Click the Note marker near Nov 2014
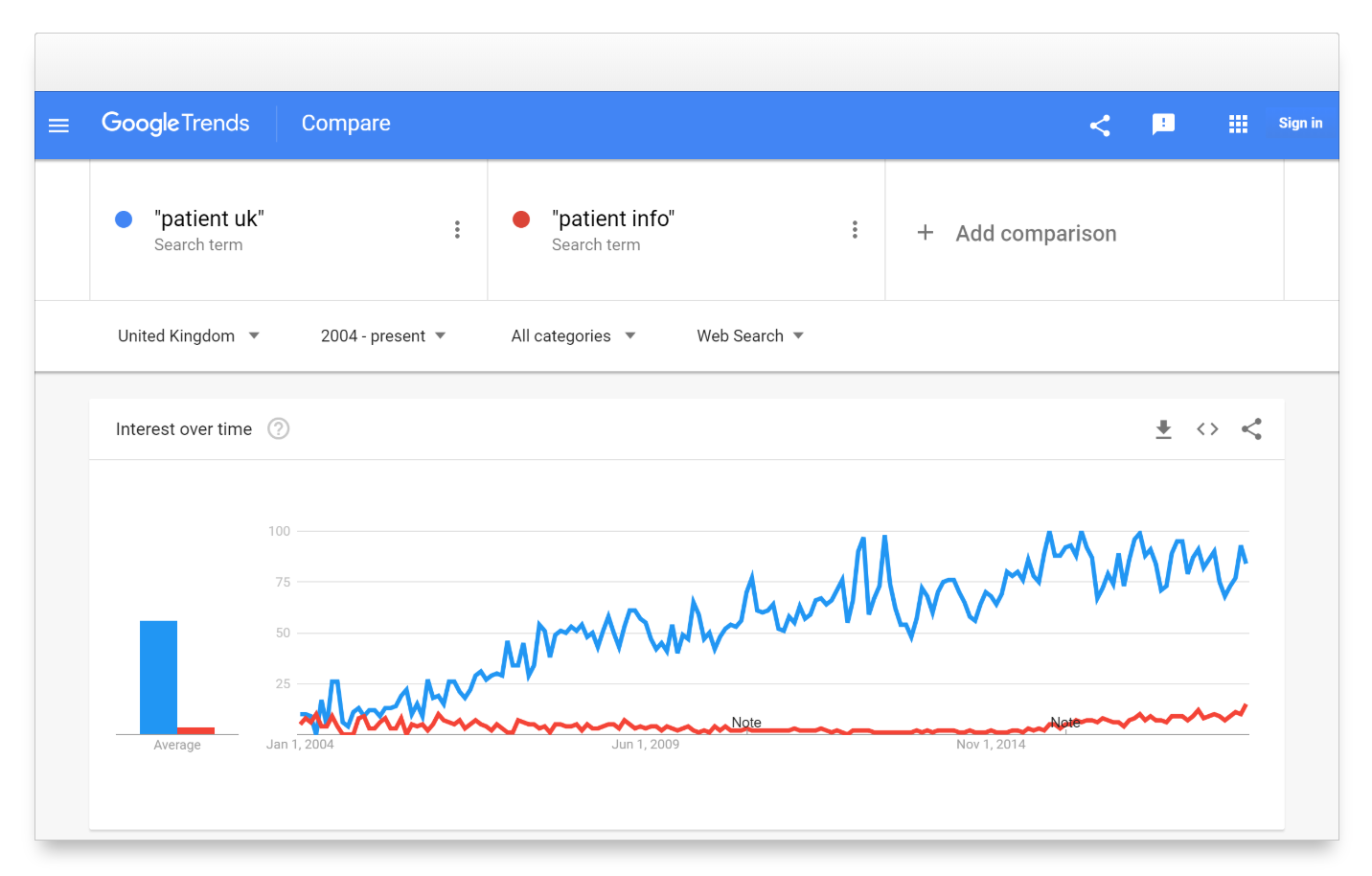 point(1065,723)
